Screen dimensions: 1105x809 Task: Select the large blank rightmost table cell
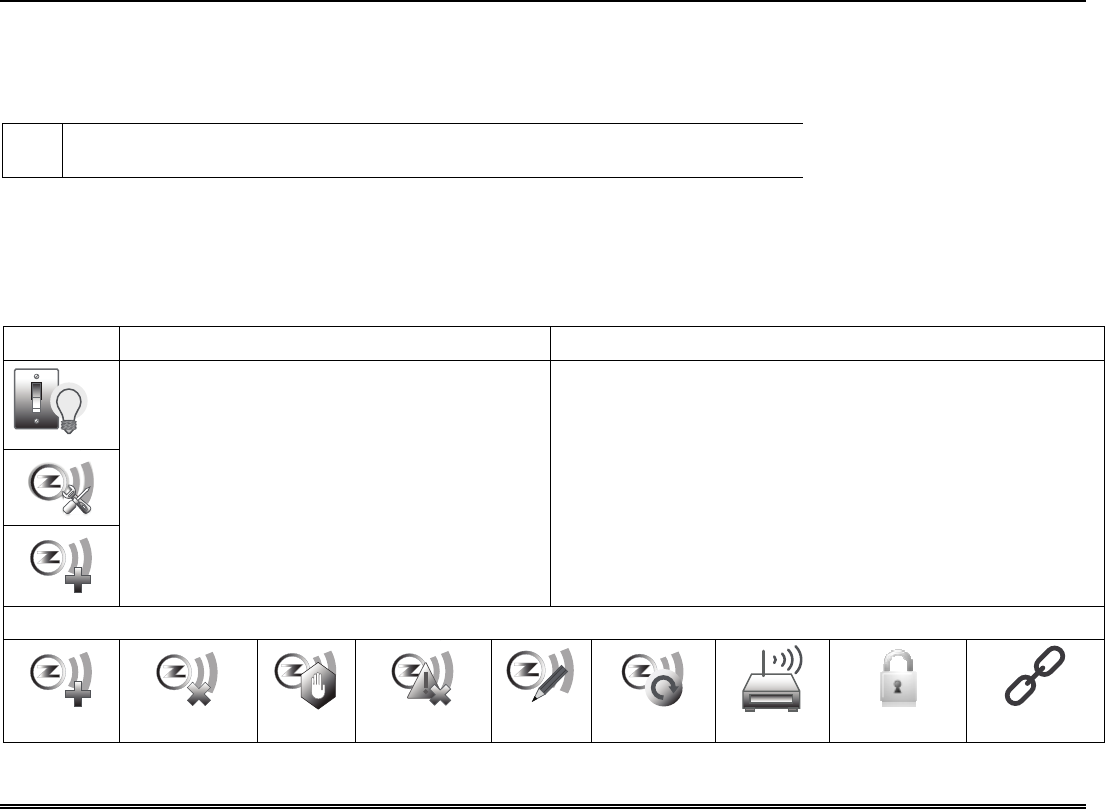[827, 483]
